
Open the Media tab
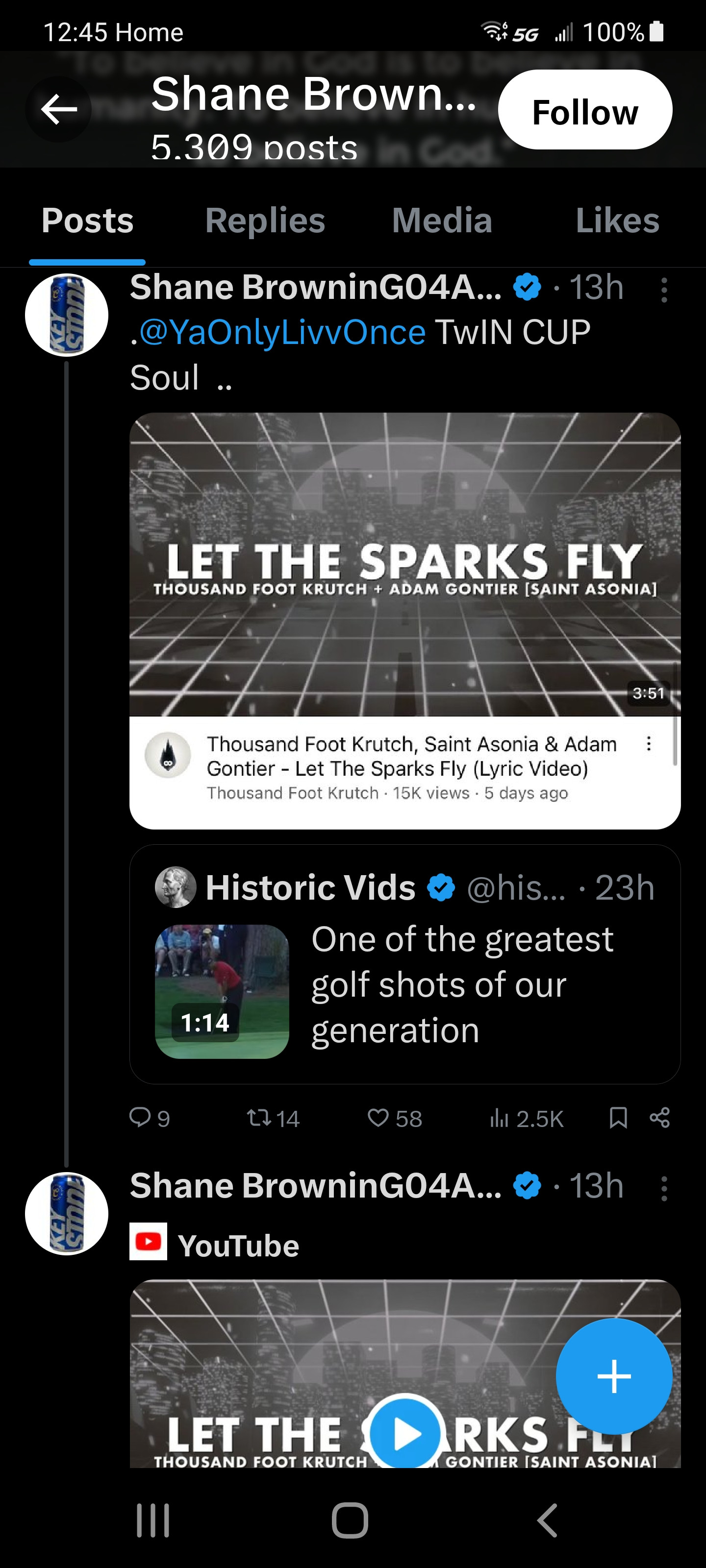click(x=442, y=220)
